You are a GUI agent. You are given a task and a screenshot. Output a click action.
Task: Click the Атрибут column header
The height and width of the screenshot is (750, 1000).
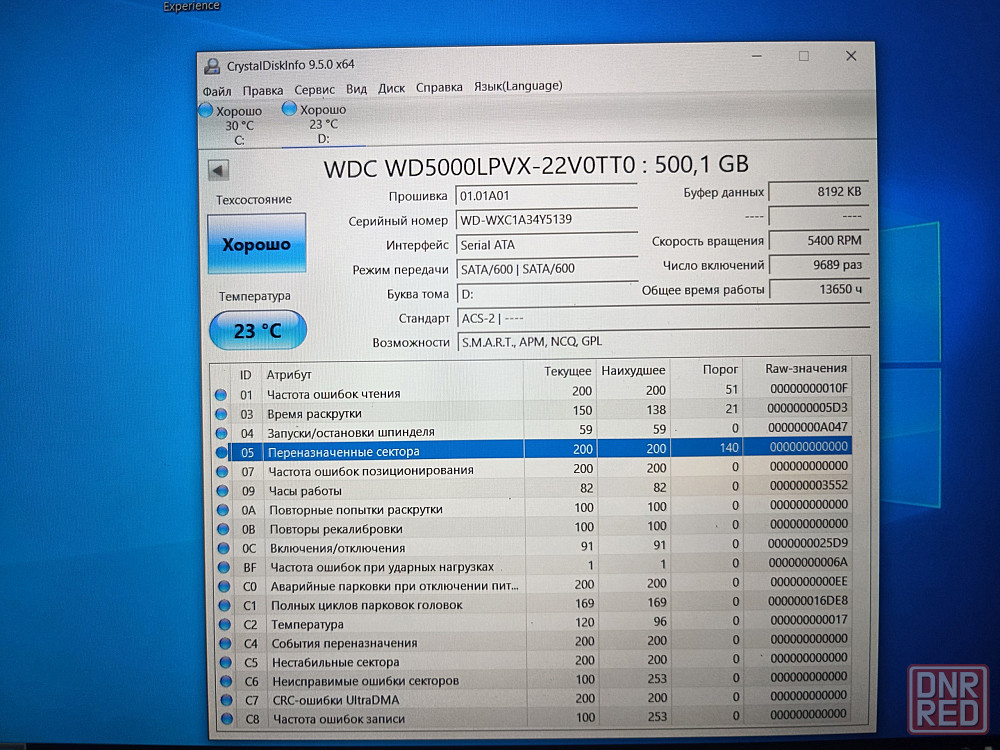pyautogui.click(x=288, y=375)
